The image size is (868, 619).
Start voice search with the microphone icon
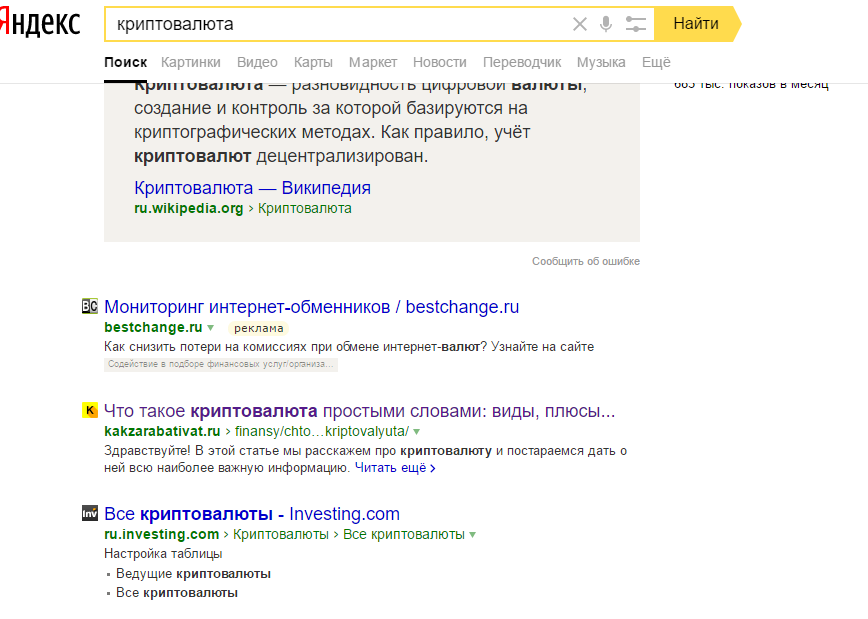[x=606, y=24]
